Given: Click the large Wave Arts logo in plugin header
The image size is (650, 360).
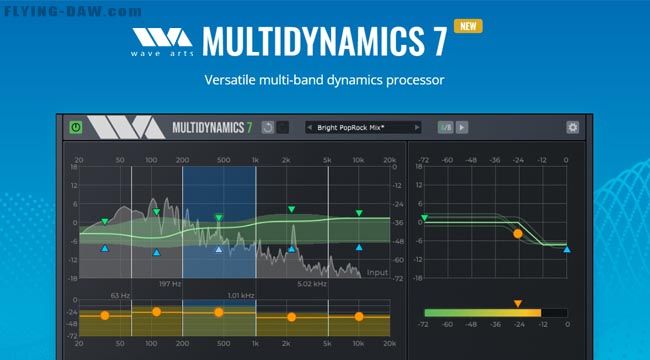Looking at the screenshot, I should coord(126,127).
